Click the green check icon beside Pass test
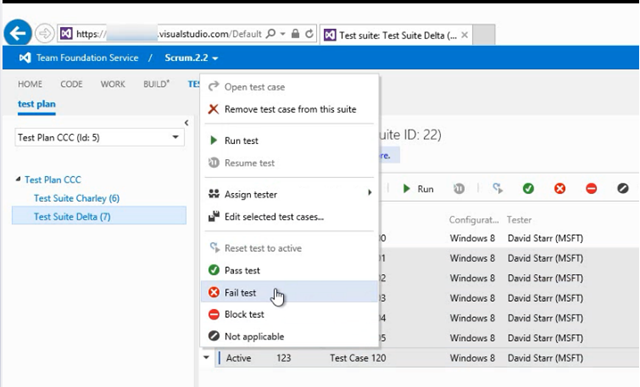This screenshot has height=387, width=640. click(214, 270)
